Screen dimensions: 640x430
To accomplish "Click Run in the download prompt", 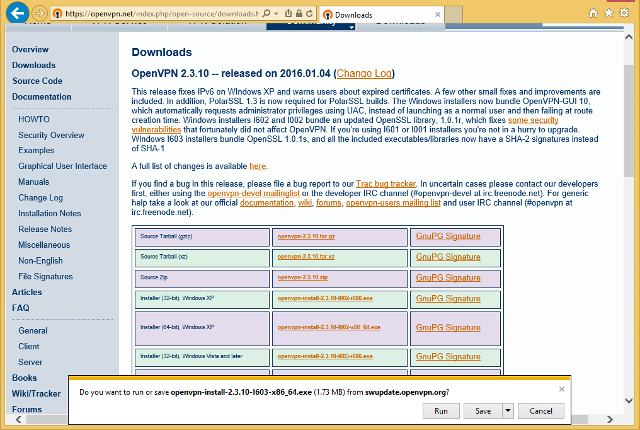I will [x=441, y=411].
